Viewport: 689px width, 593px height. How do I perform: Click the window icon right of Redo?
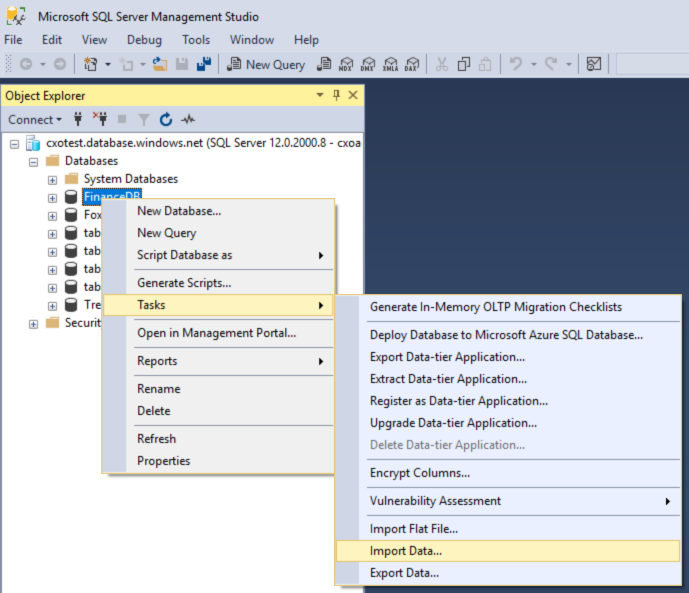[594, 65]
